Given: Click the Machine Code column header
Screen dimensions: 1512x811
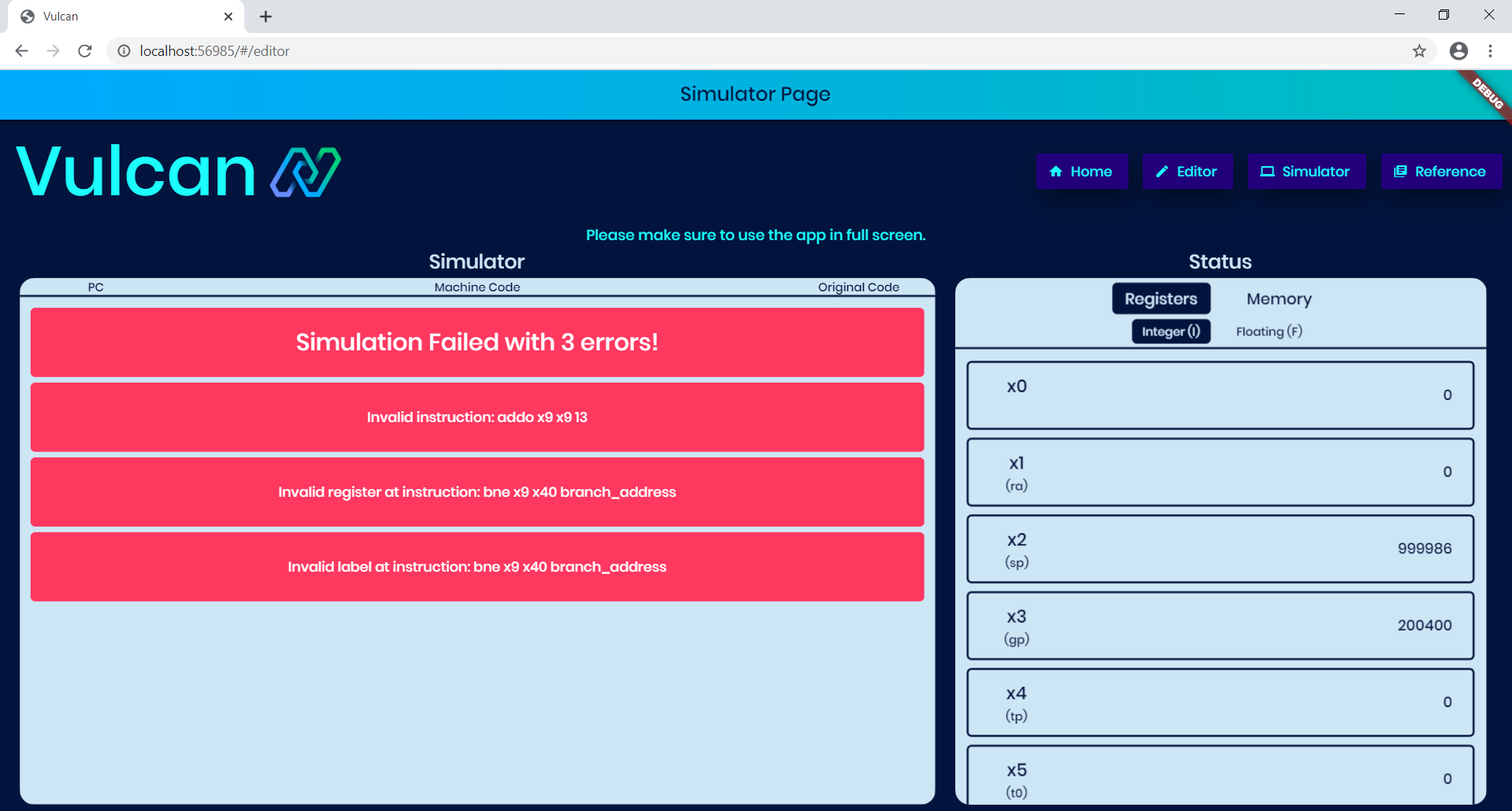Looking at the screenshot, I should pos(477,287).
